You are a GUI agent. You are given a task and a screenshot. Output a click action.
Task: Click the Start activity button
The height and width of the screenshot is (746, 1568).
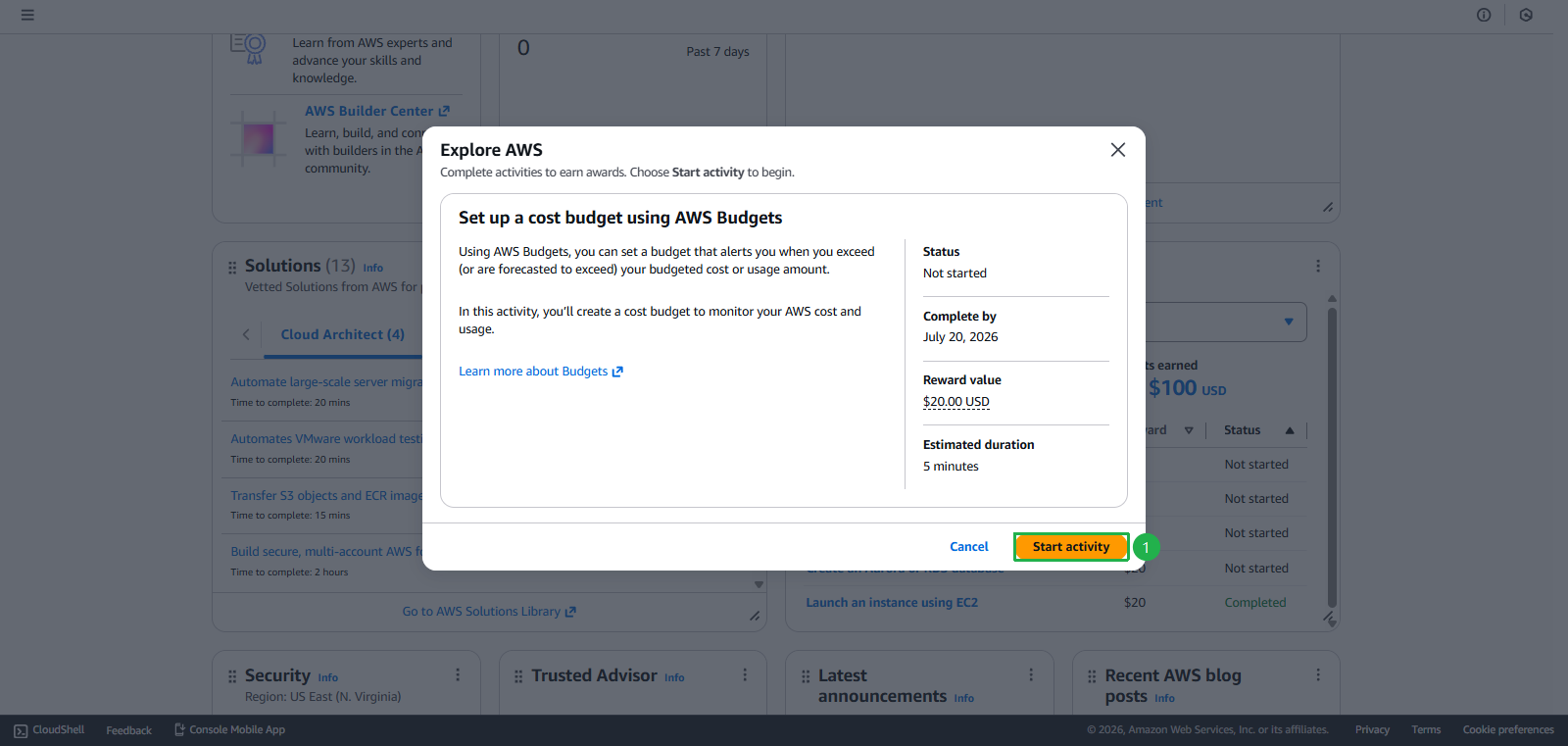tap(1070, 547)
